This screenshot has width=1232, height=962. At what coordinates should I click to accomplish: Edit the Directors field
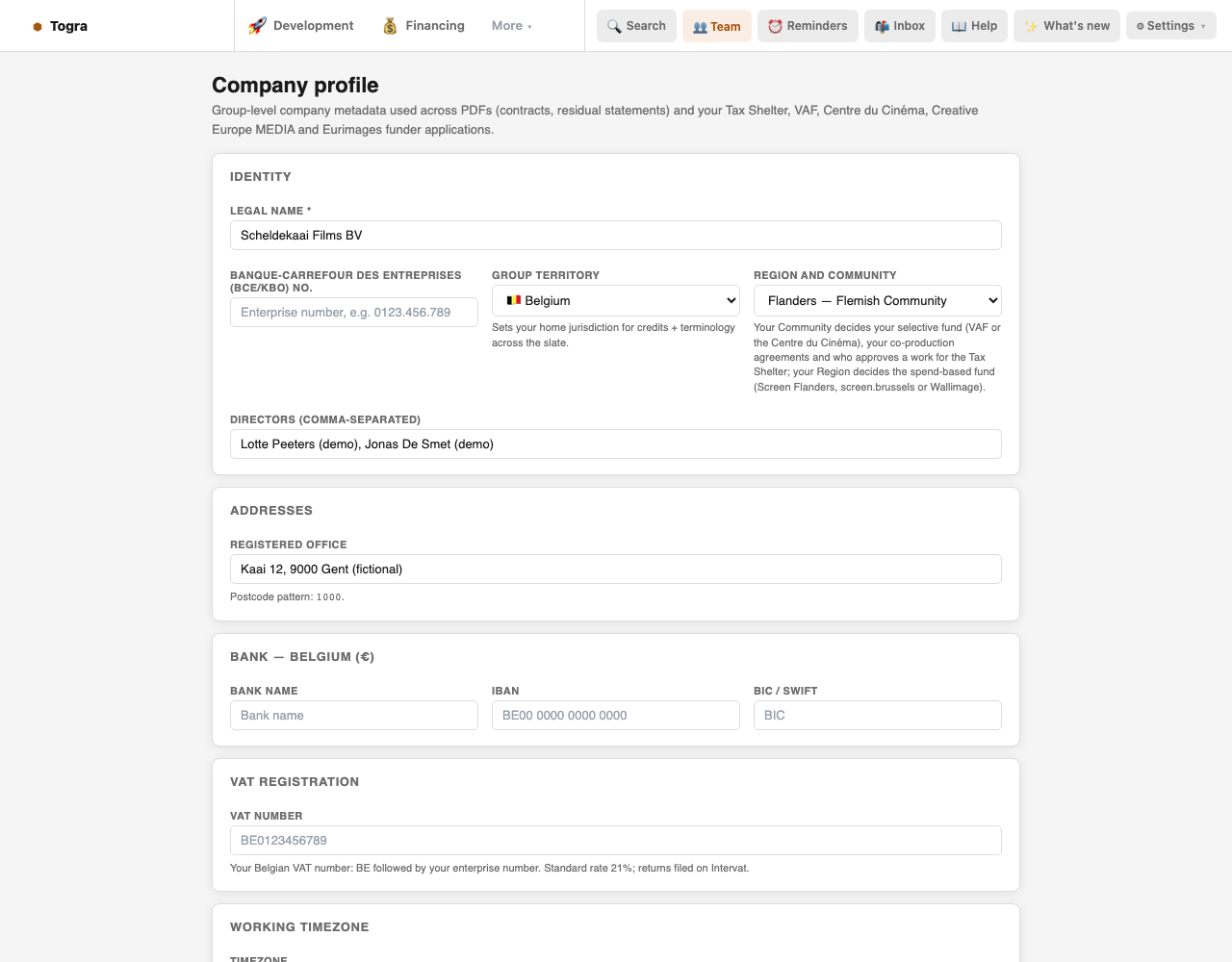tap(616, 444)
